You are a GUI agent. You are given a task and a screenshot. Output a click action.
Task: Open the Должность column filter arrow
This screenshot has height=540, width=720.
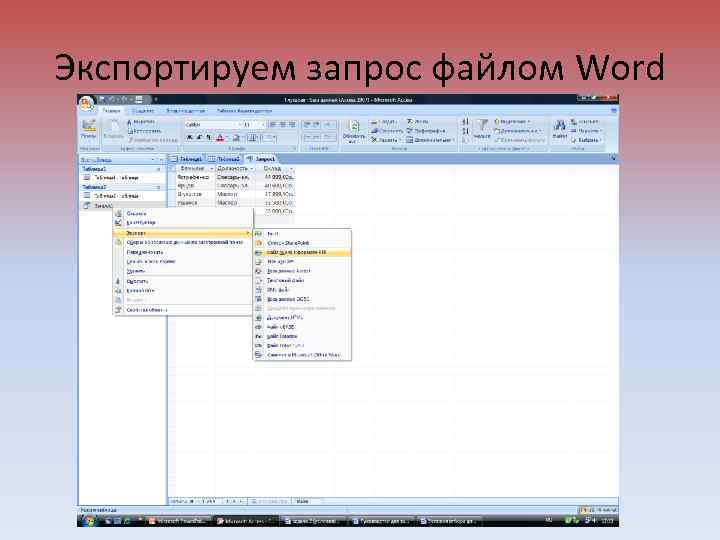pyautogui.click(x=251, y=169)
